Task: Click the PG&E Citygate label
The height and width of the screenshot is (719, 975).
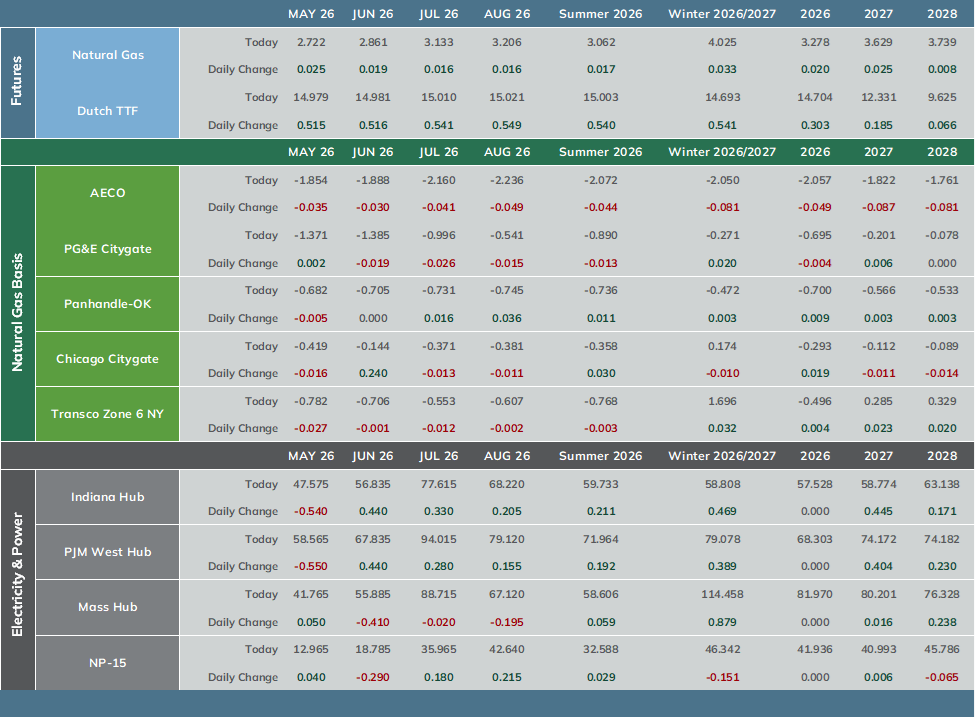Action: [x=108, y=249]
